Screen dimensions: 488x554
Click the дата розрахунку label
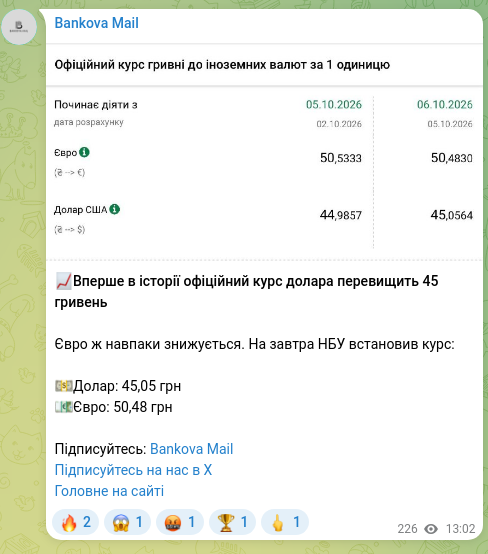[89, 122]
